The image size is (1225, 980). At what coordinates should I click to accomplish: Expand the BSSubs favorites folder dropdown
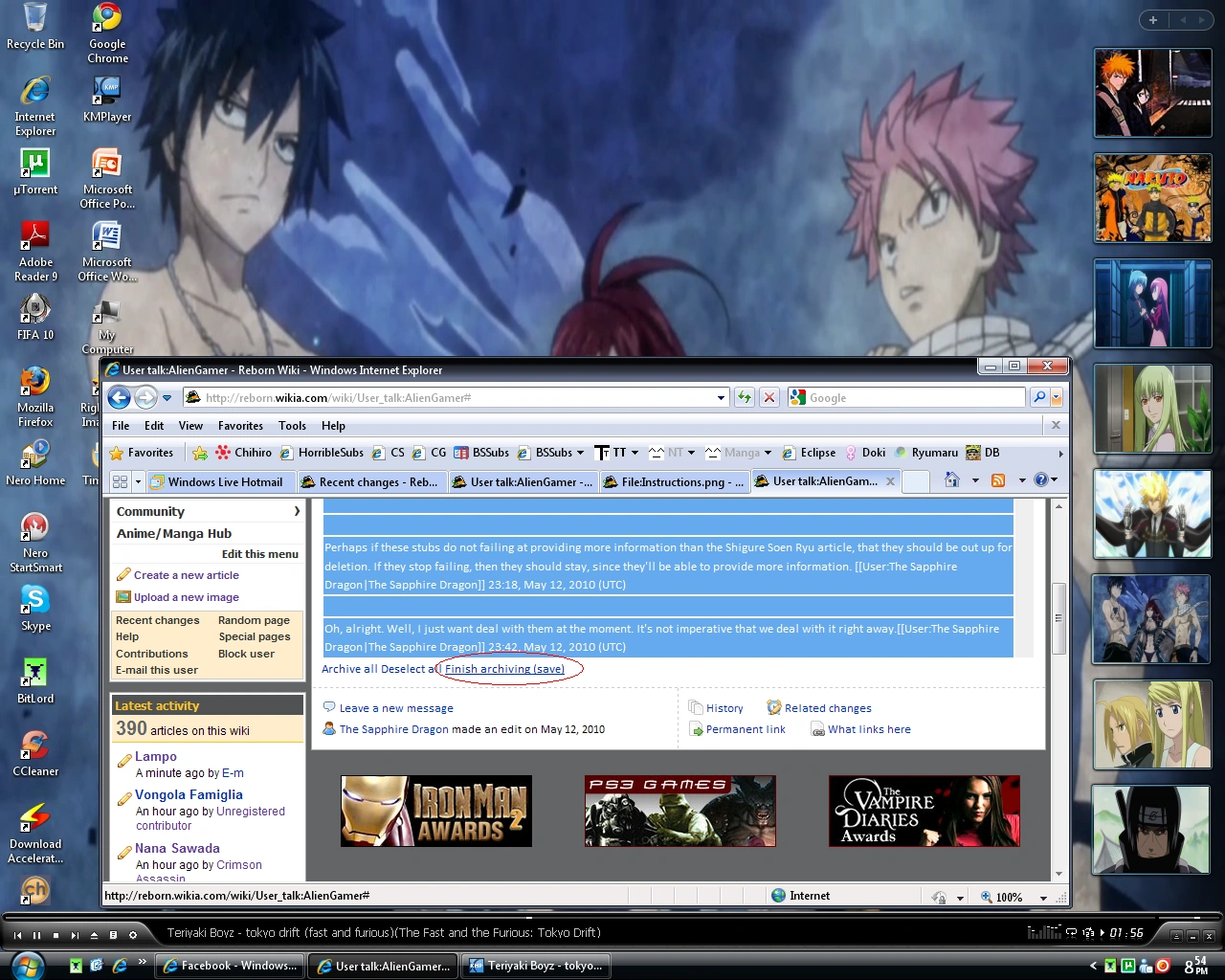click(580, 453)
